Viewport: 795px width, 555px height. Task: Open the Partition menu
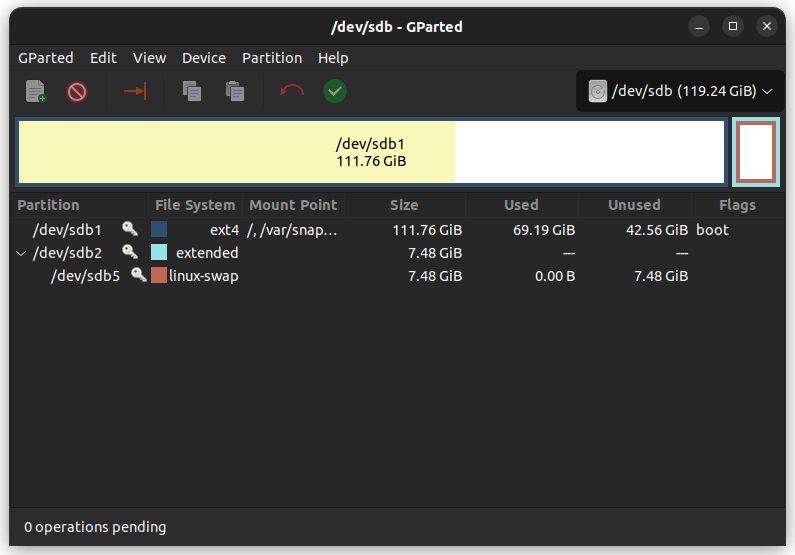[x=271, y=58]
